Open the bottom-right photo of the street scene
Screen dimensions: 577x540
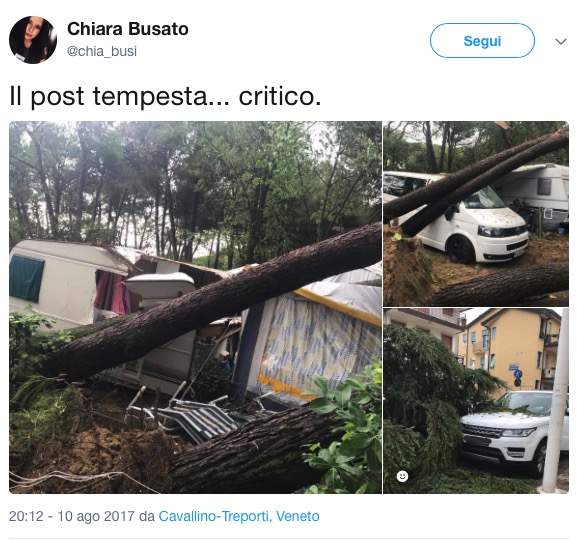point(476,401)
